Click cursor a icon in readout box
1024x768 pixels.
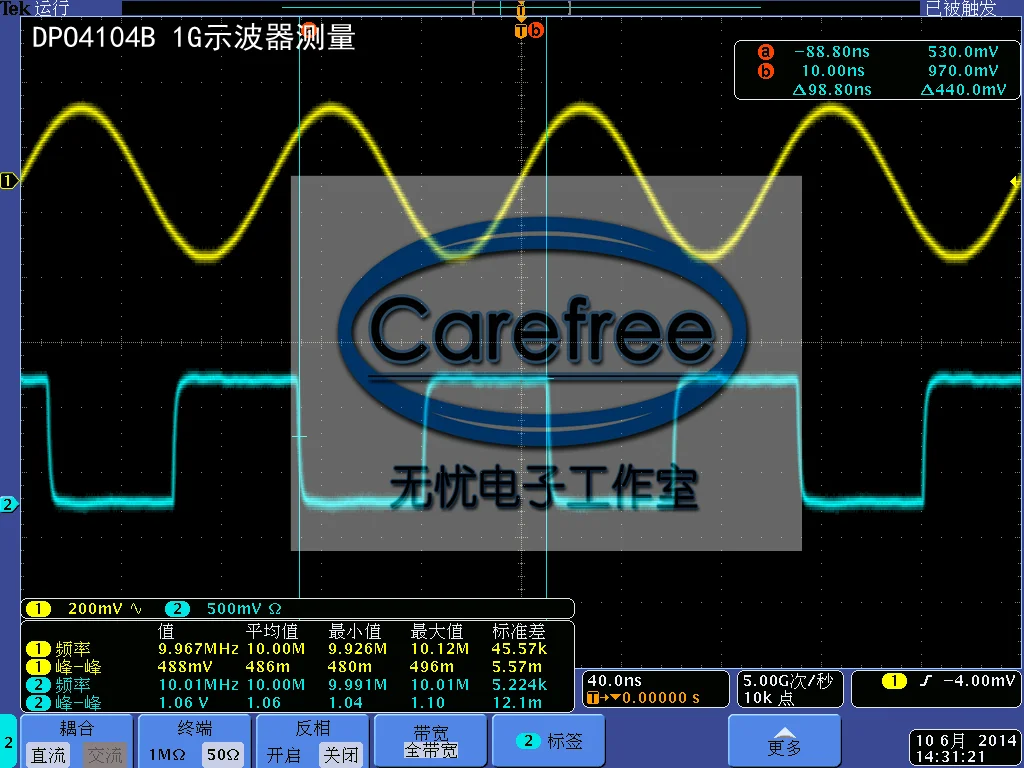pyautogui.click(x=765, y=52)
